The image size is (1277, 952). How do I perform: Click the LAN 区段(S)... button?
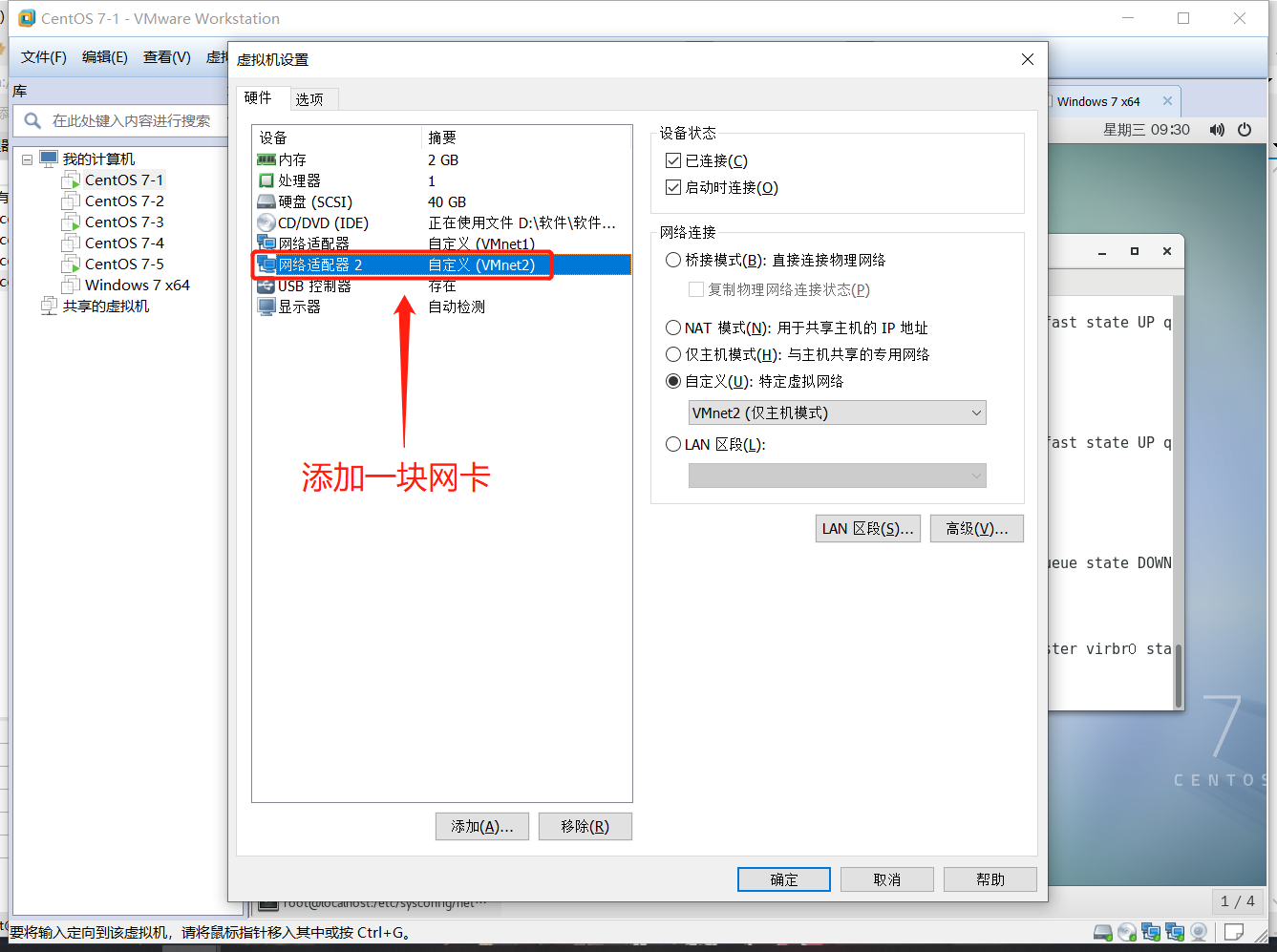868,528
